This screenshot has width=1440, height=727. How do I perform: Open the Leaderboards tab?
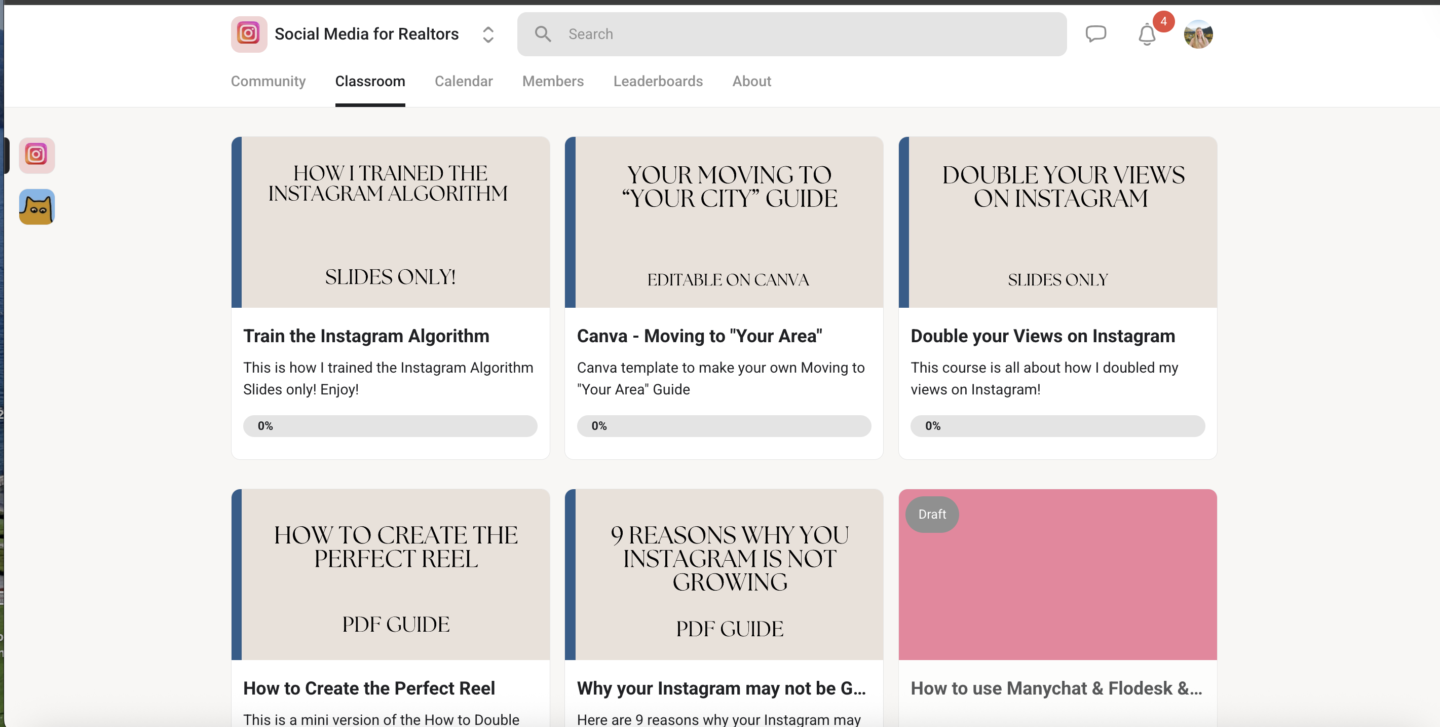(x=657, y=81)
